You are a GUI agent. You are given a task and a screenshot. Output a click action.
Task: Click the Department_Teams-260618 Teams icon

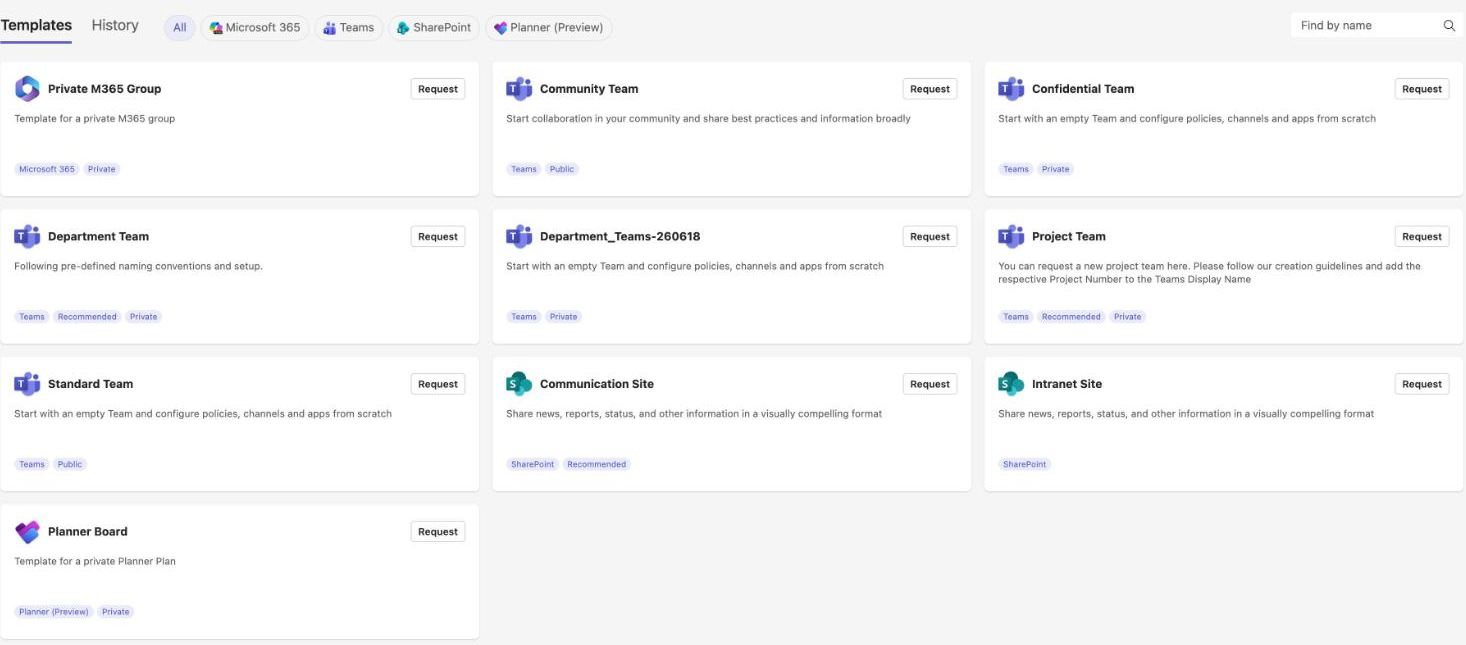click(x=519, y=237)
